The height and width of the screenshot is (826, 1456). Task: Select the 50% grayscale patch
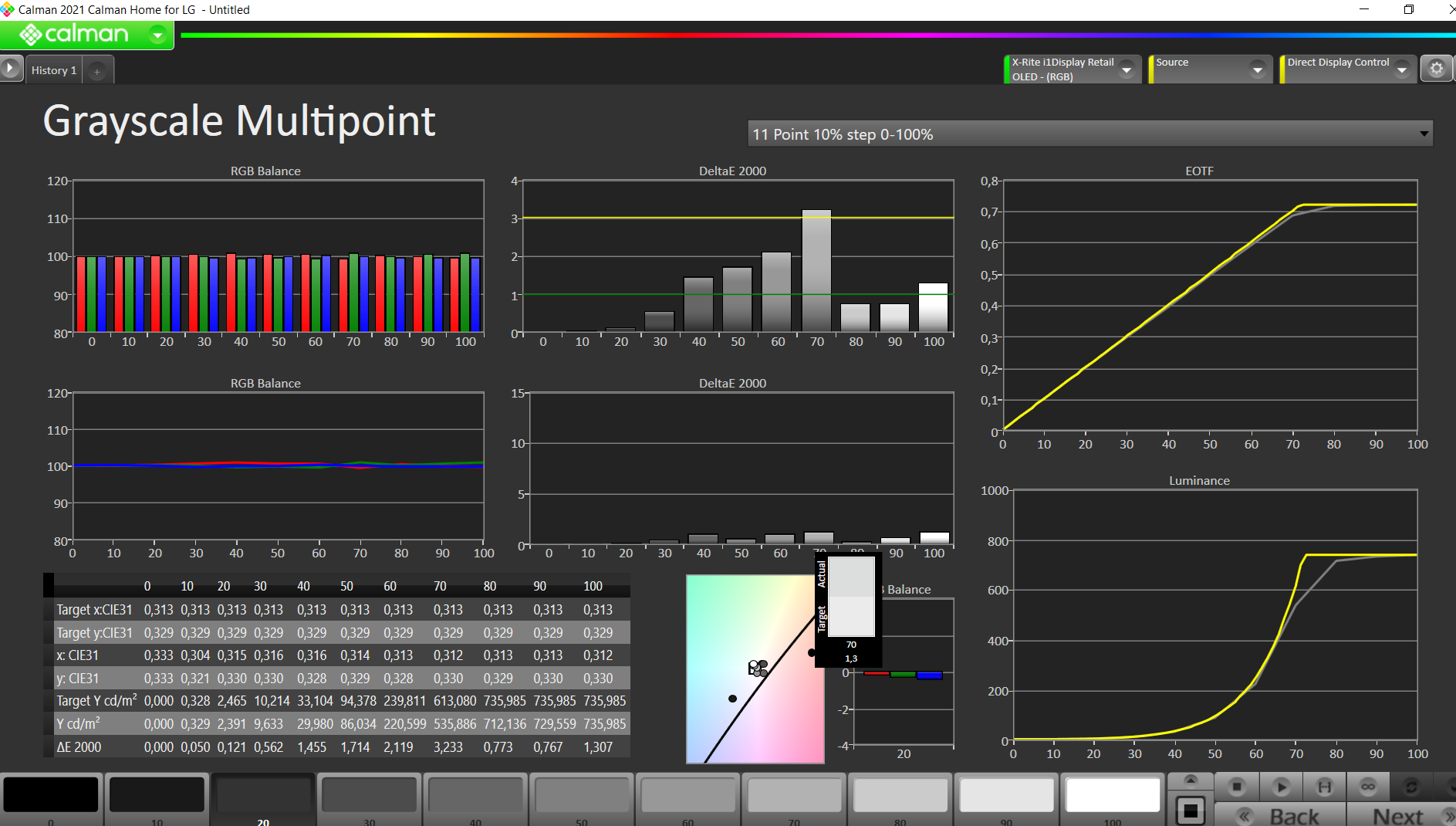tap(582, 795)
